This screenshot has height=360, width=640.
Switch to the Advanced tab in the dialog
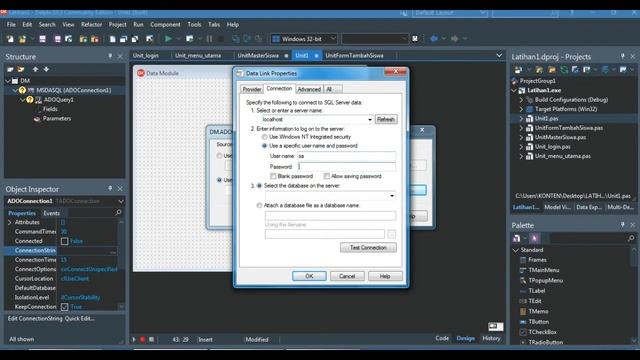309,89
